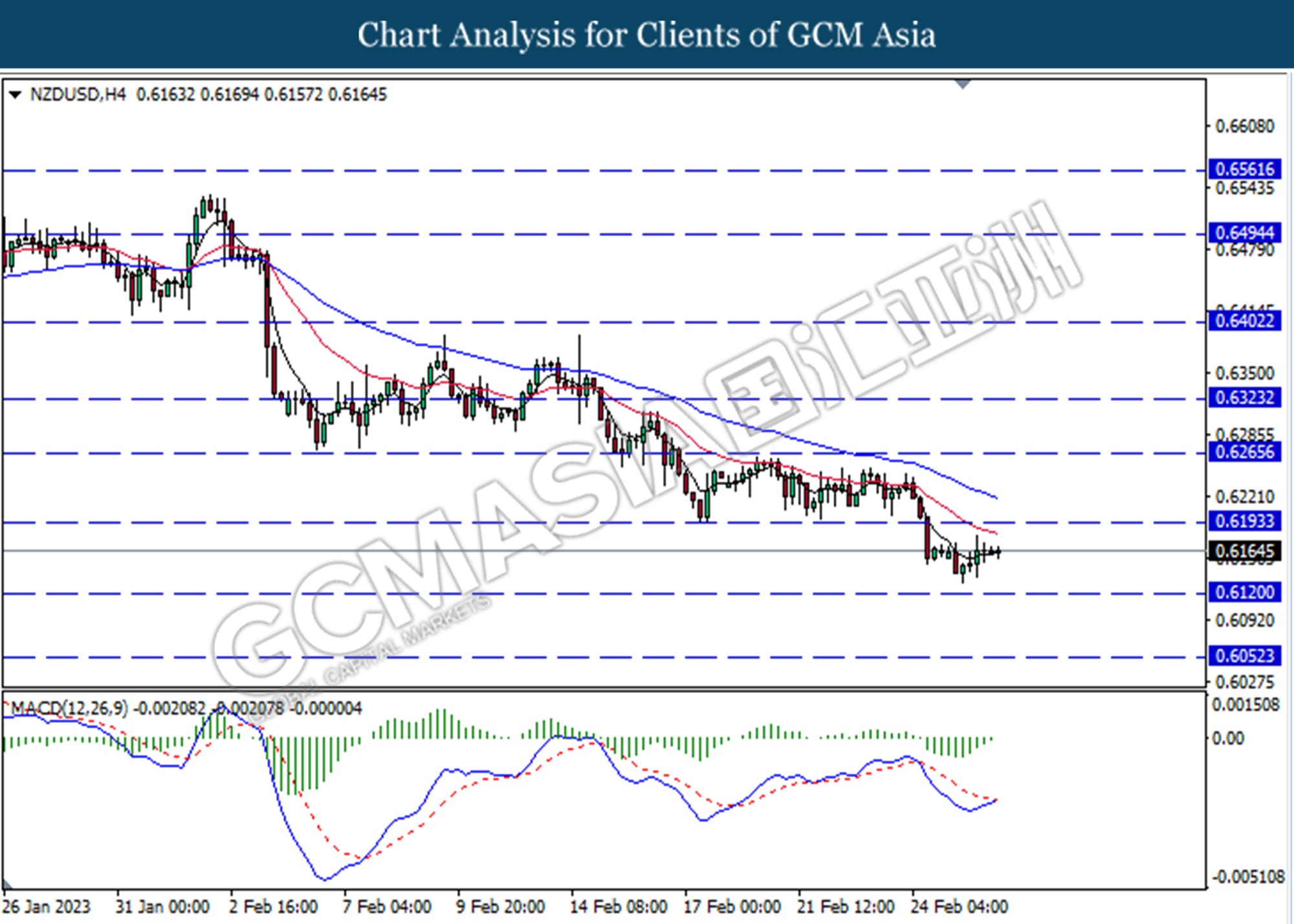This screenshot has height=924, width=1294.
Task: Select the 0.61933 price level label
Action: tap(1245, 521)
